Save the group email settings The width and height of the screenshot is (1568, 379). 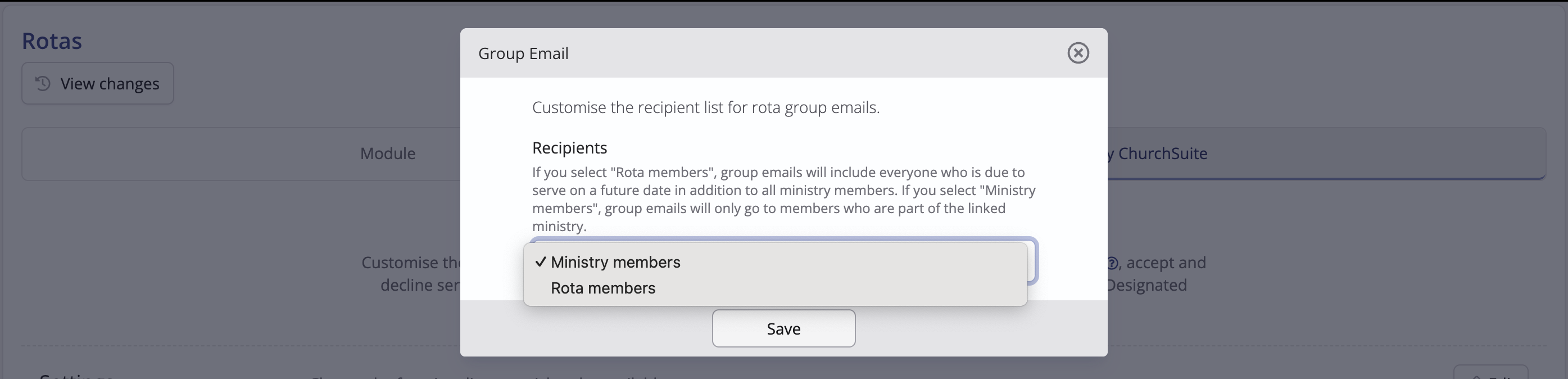[783, 328]
